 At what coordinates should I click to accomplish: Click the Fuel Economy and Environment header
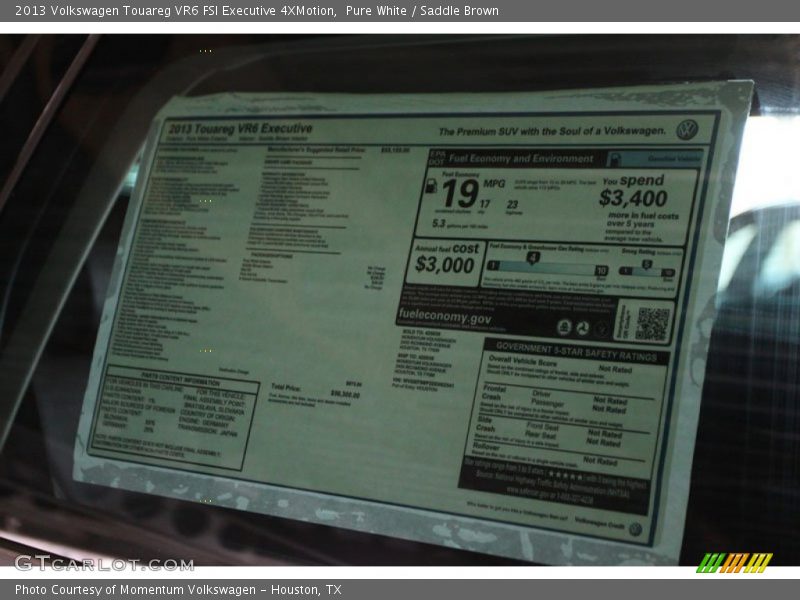pos(520,158)
